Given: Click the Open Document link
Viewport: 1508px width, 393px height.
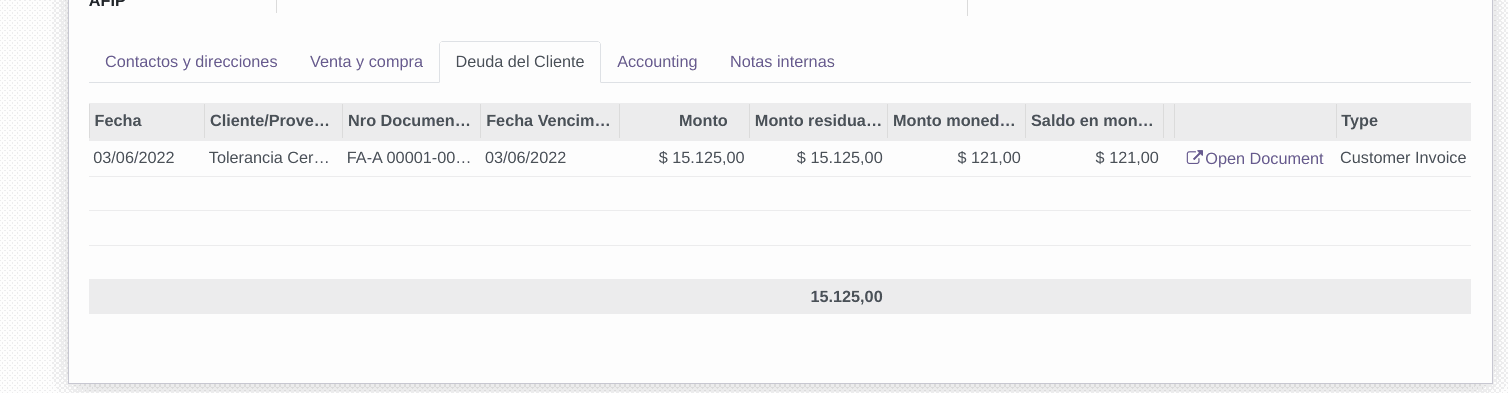Looking at the screenshot, I should point(1254,158).
